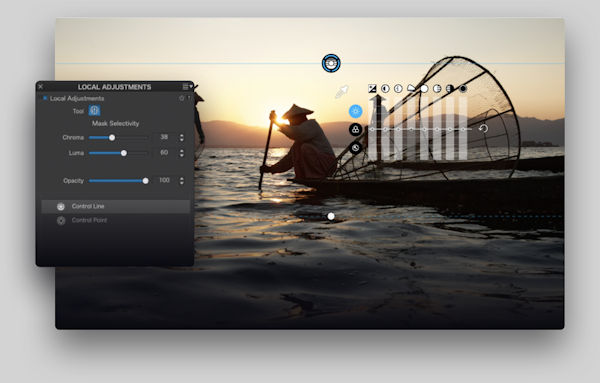This screenshot has height=383, width=600.
Task: Select the solid black circle equalizer icon
Action: pos(463,89)
